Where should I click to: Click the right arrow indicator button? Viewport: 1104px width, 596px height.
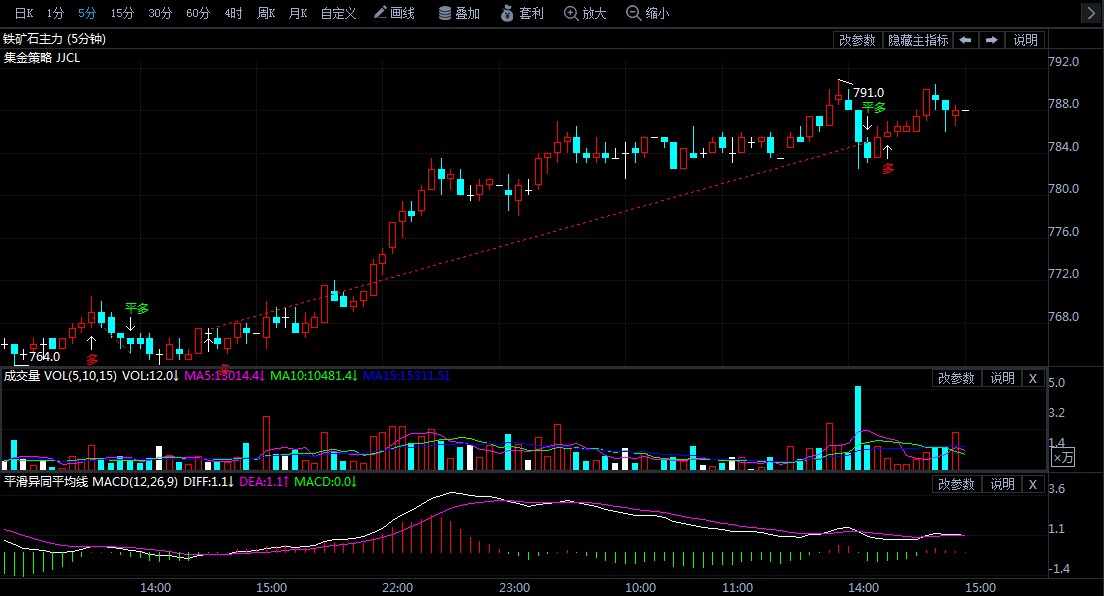(x=992, y=40)
